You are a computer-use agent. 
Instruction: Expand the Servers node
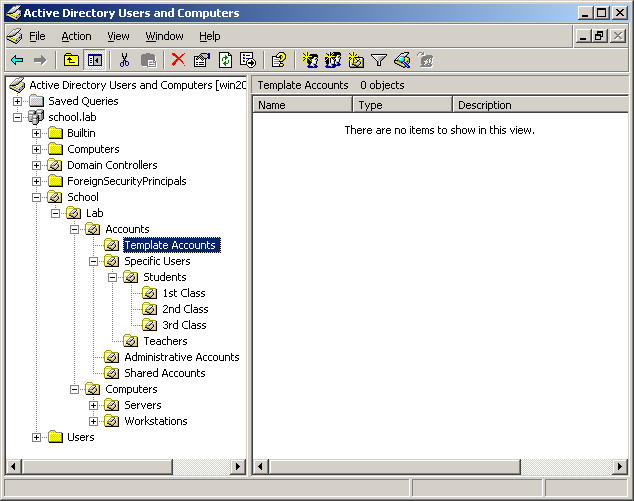coord(93,405)
